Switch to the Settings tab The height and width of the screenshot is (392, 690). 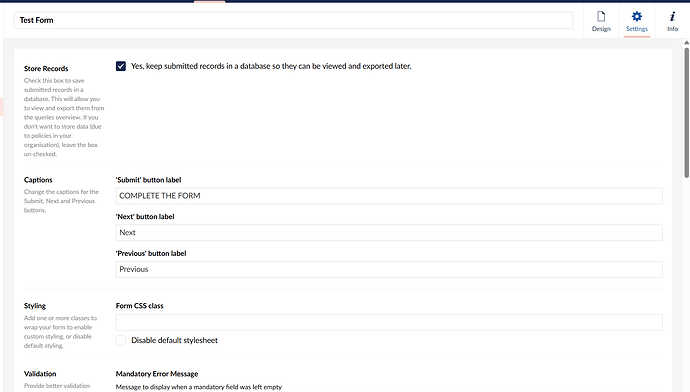tap(637, 21)
